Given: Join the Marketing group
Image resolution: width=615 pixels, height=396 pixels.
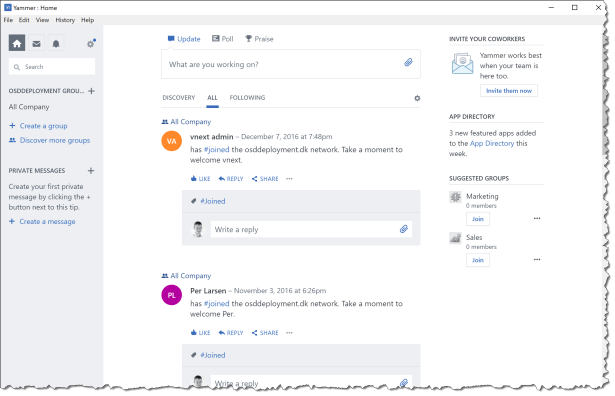Looking at the screenshot, I should 478,219.
